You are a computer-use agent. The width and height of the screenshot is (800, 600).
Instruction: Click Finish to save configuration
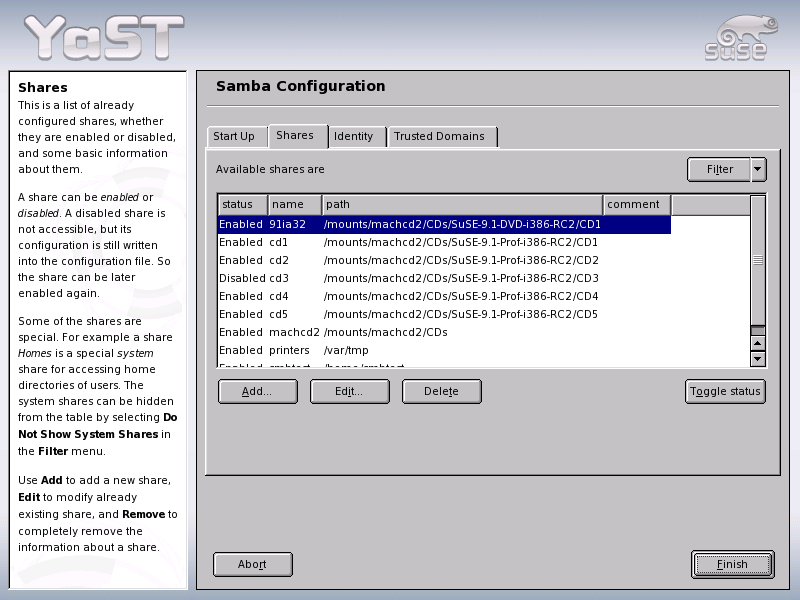733,564
